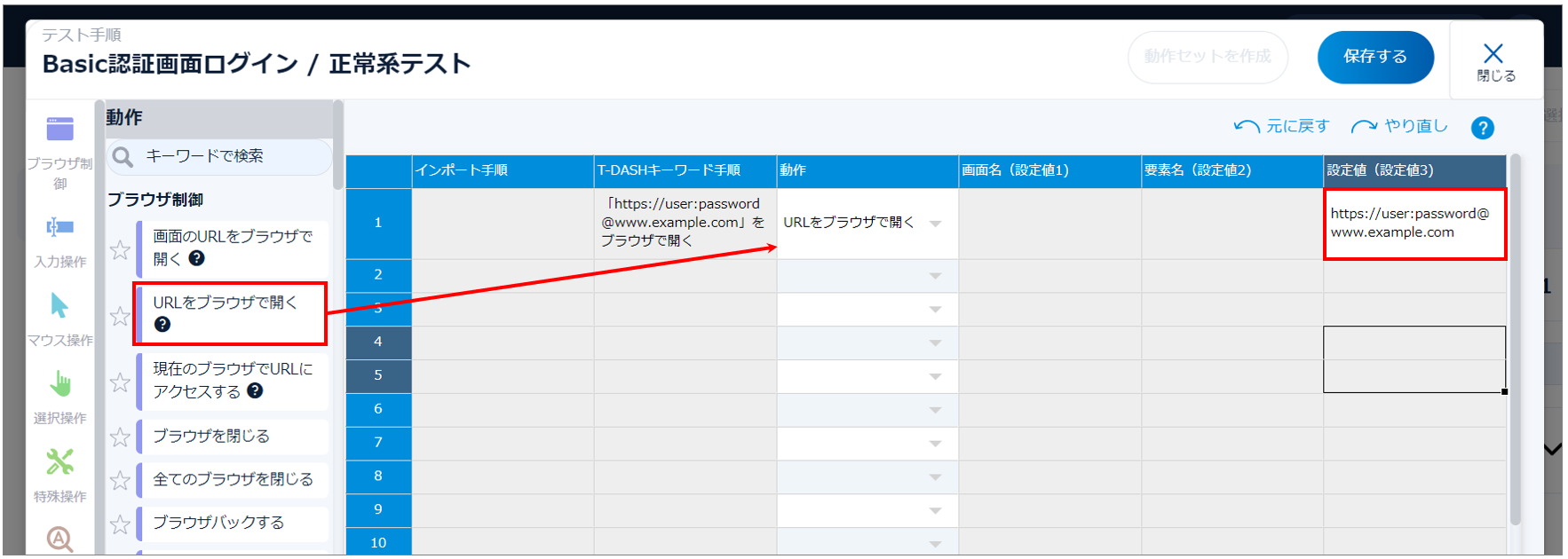Click the 元に戻す undo icon
The image size is (1568, 559).
coord(1247,127)
